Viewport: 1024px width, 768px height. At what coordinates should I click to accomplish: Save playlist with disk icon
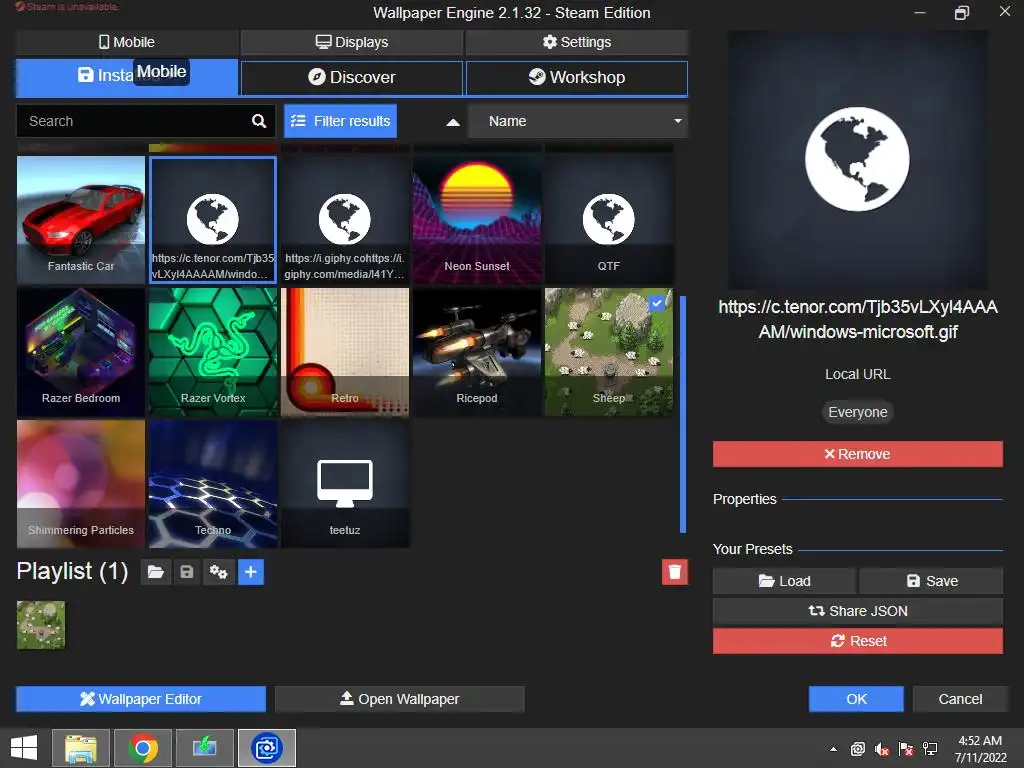pyautogui.click(x=187, y=573)
